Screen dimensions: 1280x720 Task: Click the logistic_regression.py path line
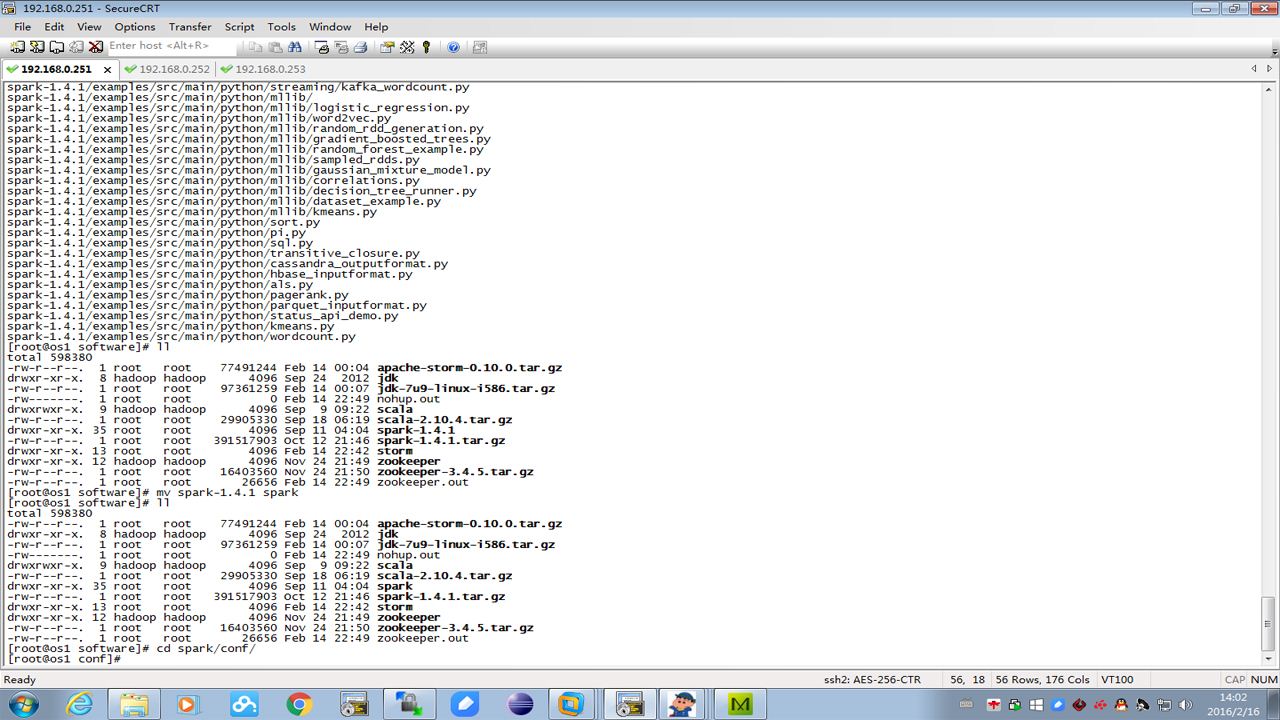(238, 108)
